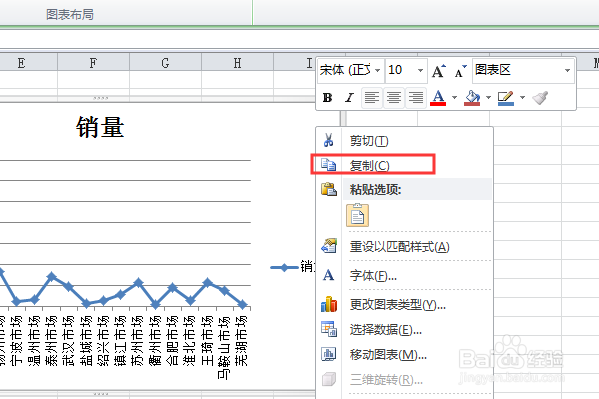This screenshot has width=599, height=399.
Task: Select column E header
Action: pos(29,62)
